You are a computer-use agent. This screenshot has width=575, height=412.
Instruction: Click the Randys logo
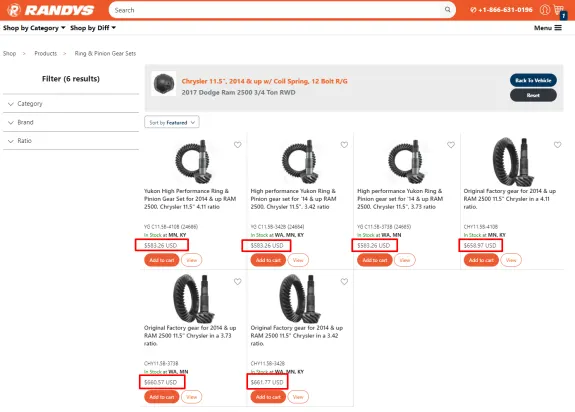pos(51,10)
